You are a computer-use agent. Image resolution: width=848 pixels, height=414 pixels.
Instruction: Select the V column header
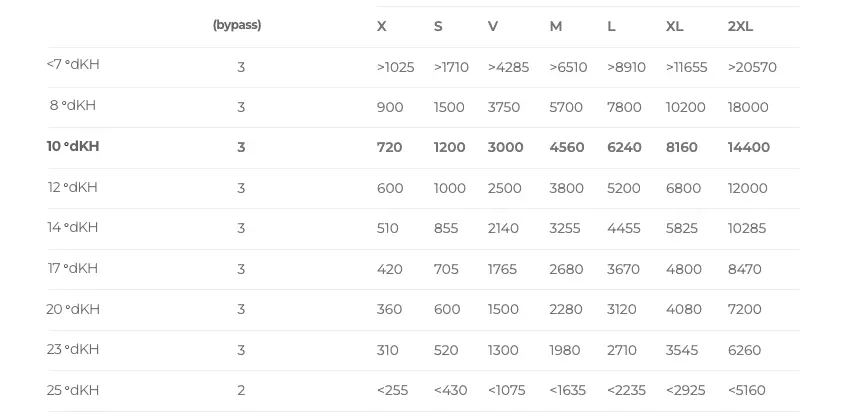(x=493, y=27)
